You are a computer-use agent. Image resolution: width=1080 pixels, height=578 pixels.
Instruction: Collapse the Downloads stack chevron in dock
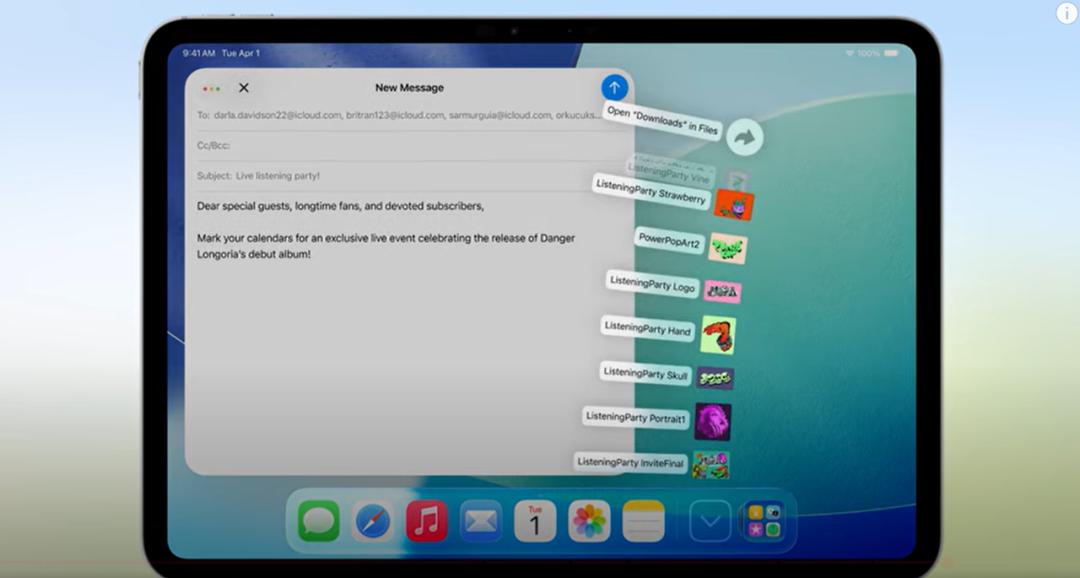[x=710, y=521]
